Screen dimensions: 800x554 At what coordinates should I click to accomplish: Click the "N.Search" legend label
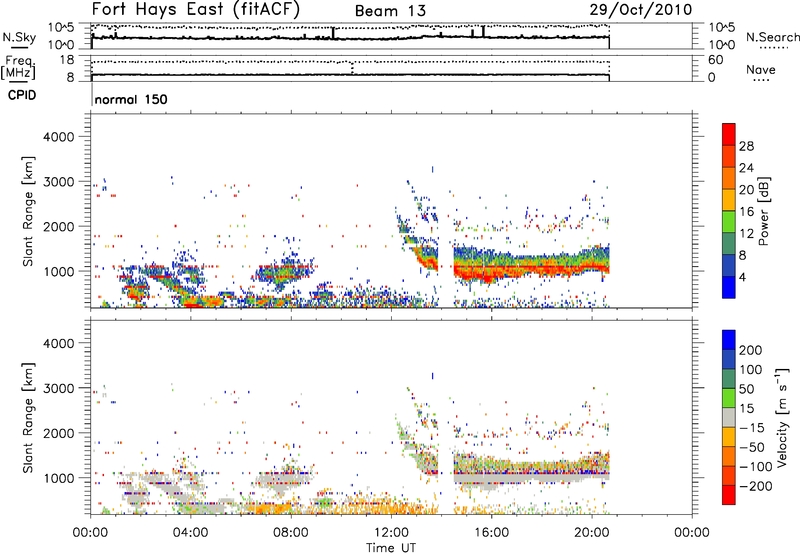(772, 37)
